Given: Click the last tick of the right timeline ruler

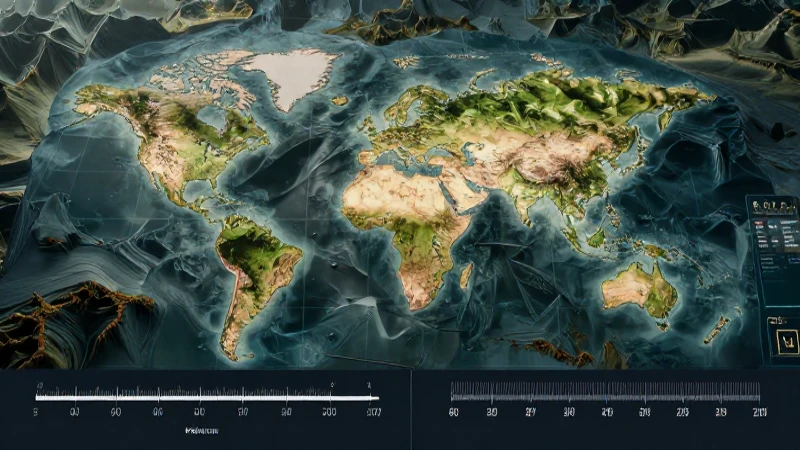Looking at the screenshot, I should click(759, 392).
